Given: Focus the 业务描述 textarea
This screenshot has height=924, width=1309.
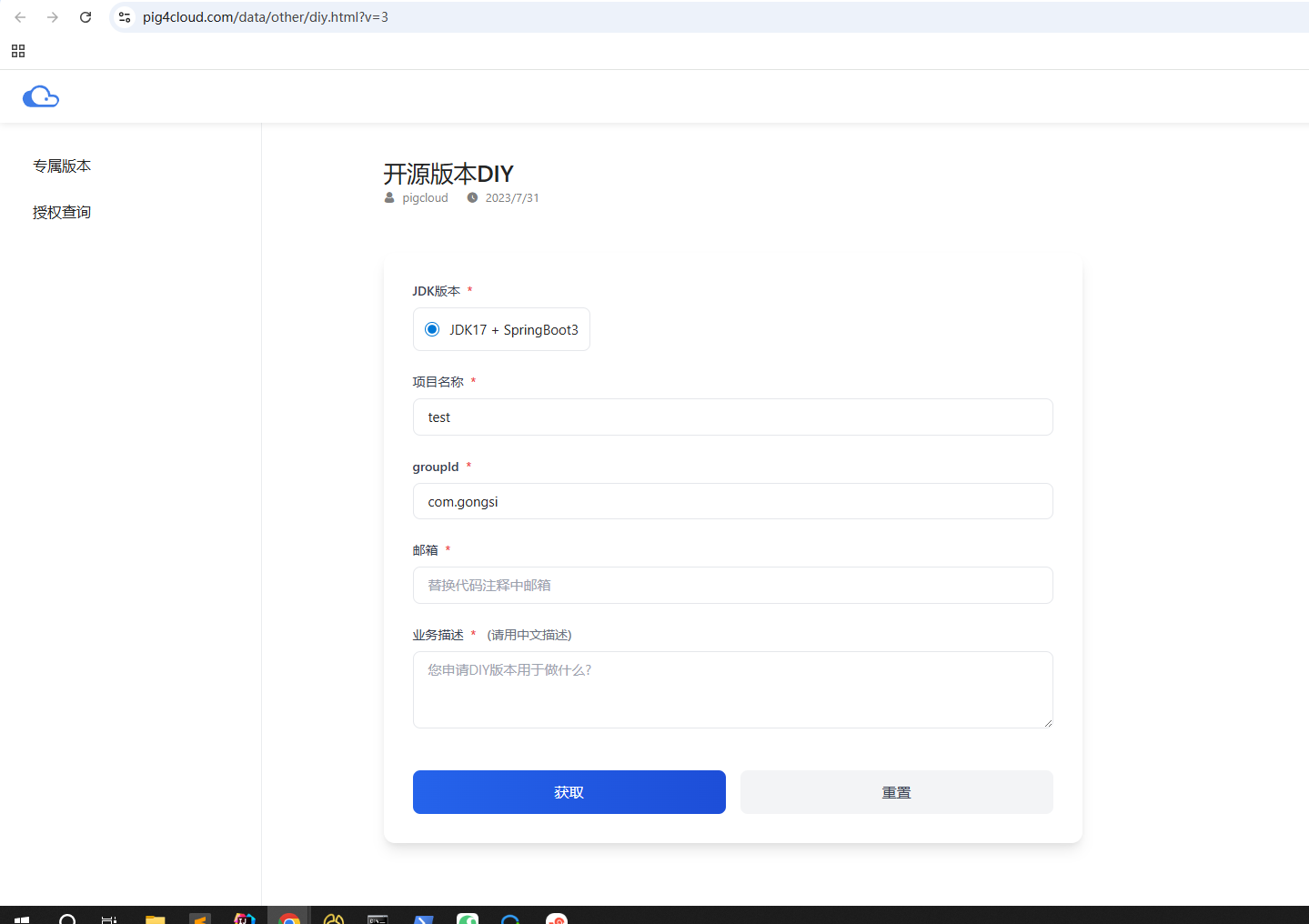Looking at the screenshot, I should 733,689.
